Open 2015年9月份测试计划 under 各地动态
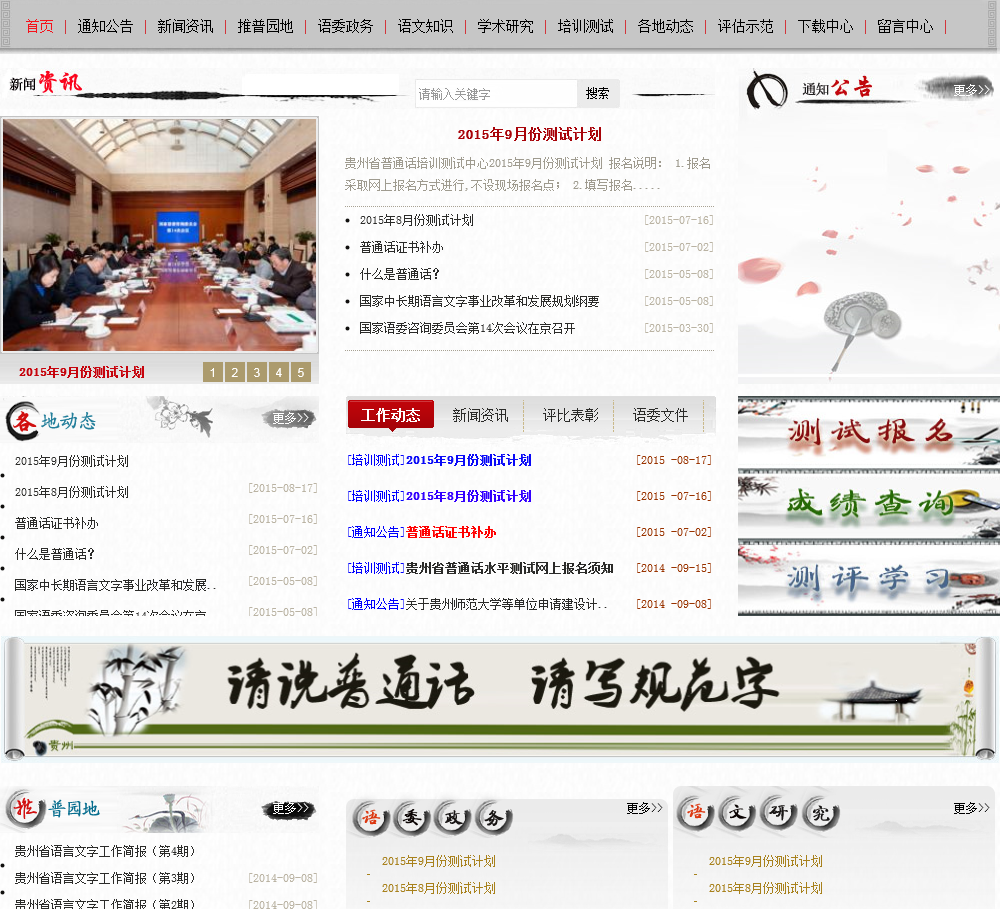The image size is (1000, 909). coord(71,461)
